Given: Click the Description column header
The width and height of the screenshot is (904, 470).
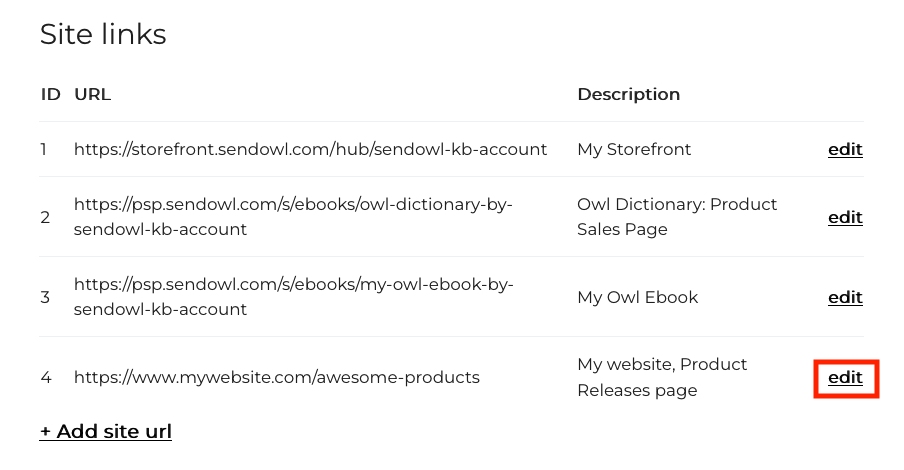Looking at the screenshot, I should (628, 94).
